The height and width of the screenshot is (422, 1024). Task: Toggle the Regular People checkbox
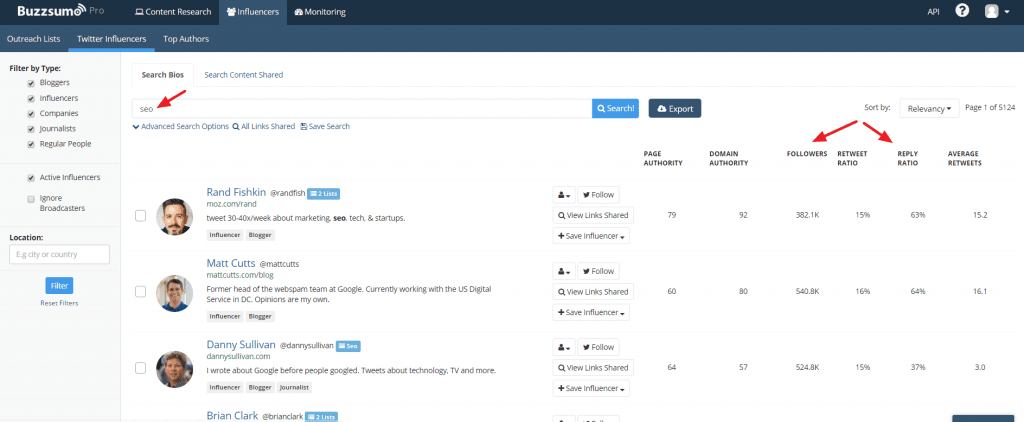(x=31, y=144)
